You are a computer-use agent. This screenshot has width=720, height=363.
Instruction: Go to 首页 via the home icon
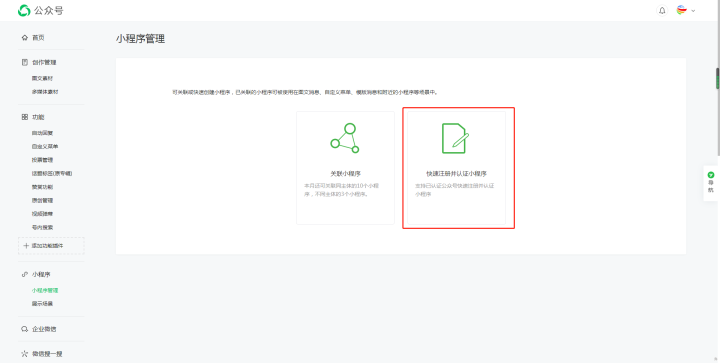coord(24,38)
